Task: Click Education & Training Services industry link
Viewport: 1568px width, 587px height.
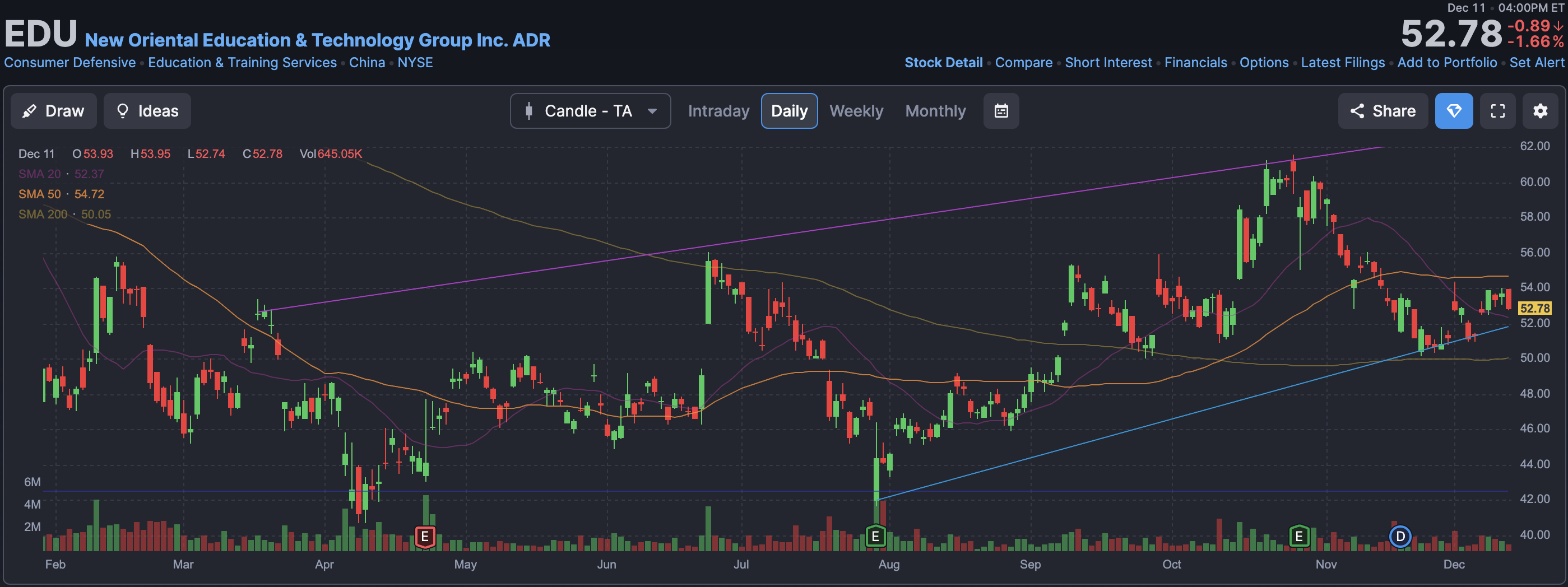Action: pyautogui.click(x=242, y=63)
